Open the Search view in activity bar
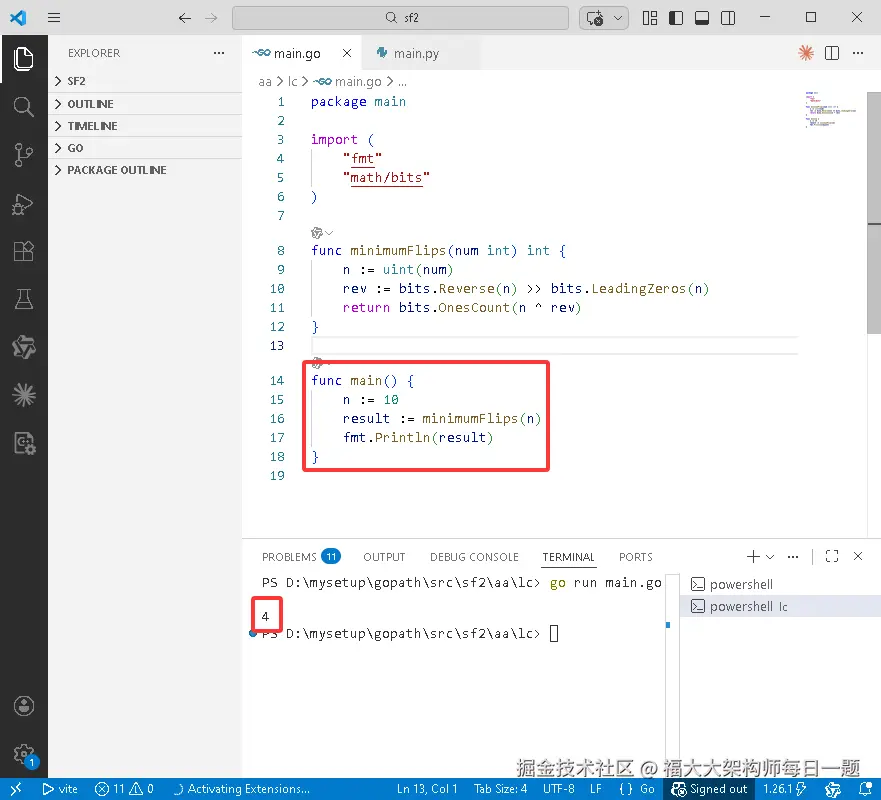881x800 pixels. [23, 107]
